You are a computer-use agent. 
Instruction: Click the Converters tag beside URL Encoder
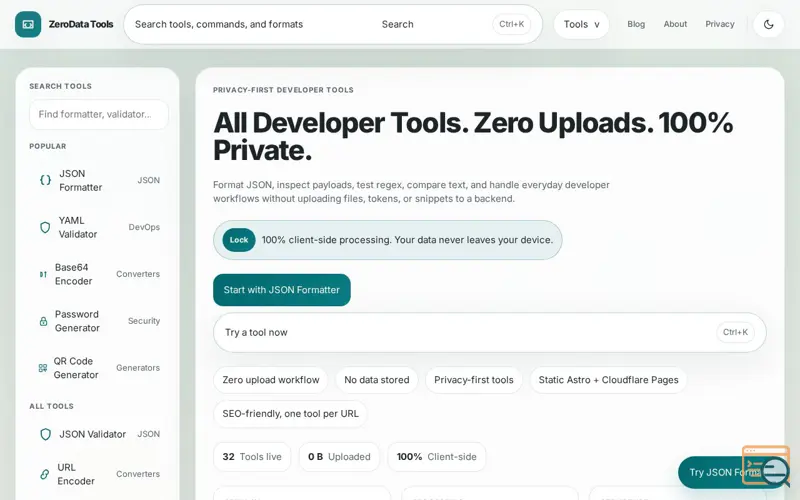[x=138, y=474]
